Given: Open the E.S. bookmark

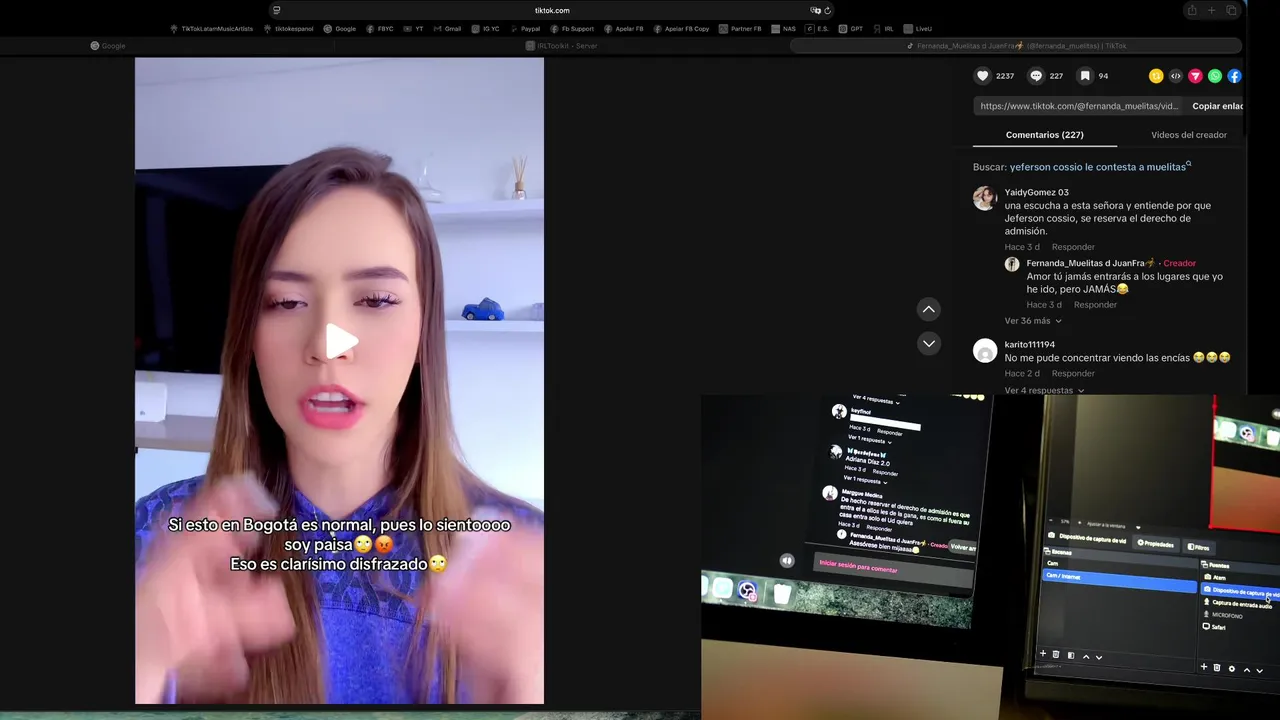Looking at the screenshot, I should click(818, 29).
